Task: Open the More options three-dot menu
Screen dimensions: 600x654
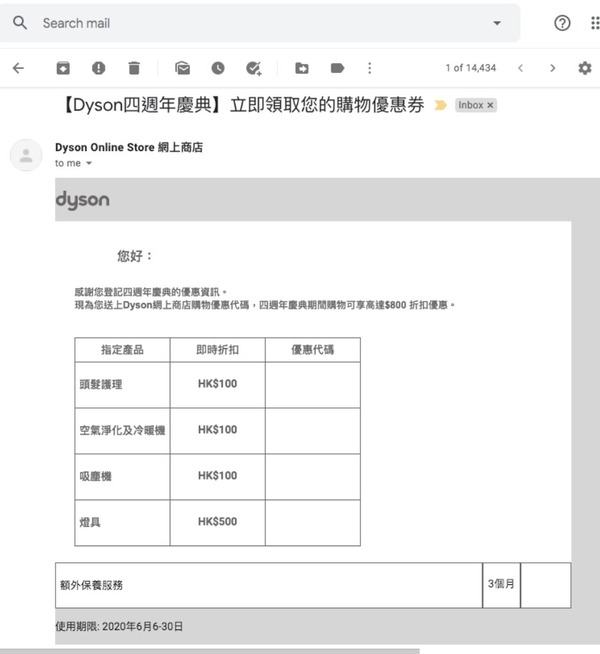Action: coord(369,68)
